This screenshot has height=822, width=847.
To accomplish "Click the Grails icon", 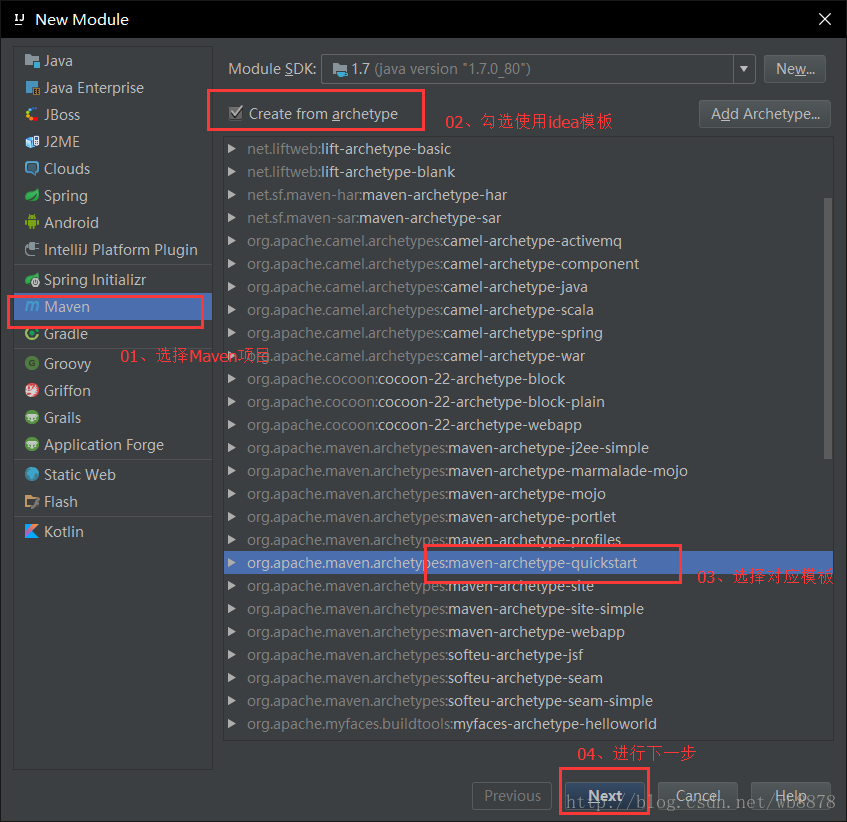I will (x=32, y=417).
